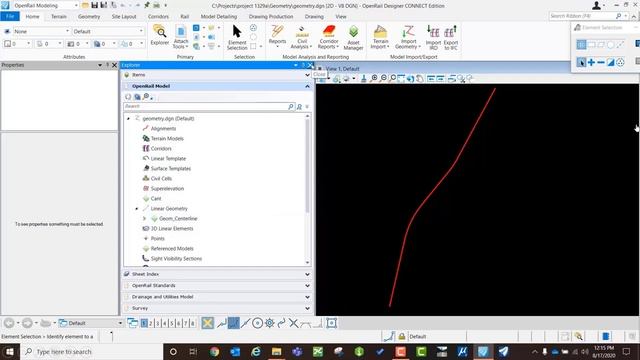Open the Explorer tool in ribbon
Viewport: 640px width, 360px height.
[x=160, y=34]
